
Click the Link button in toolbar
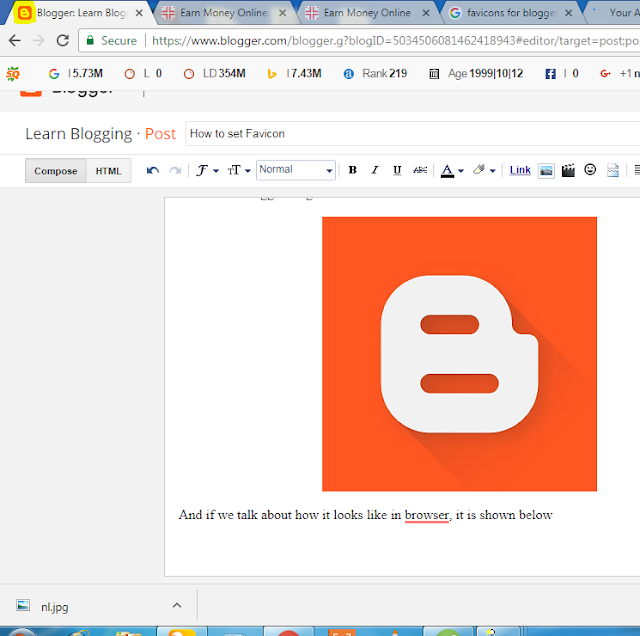pos(520,171)
